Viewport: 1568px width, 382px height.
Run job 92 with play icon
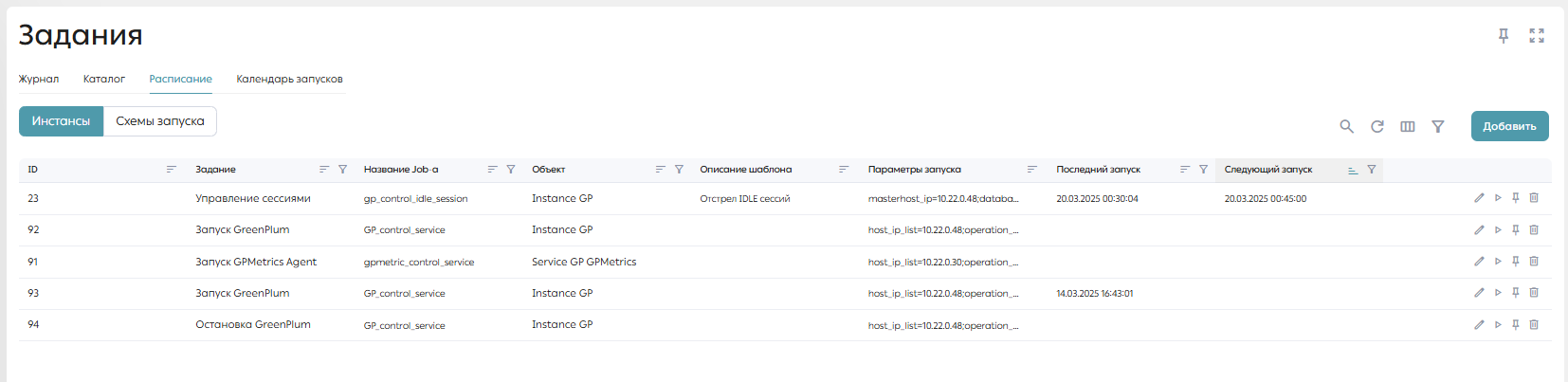pyautogui.click(x=1498, y=229)
